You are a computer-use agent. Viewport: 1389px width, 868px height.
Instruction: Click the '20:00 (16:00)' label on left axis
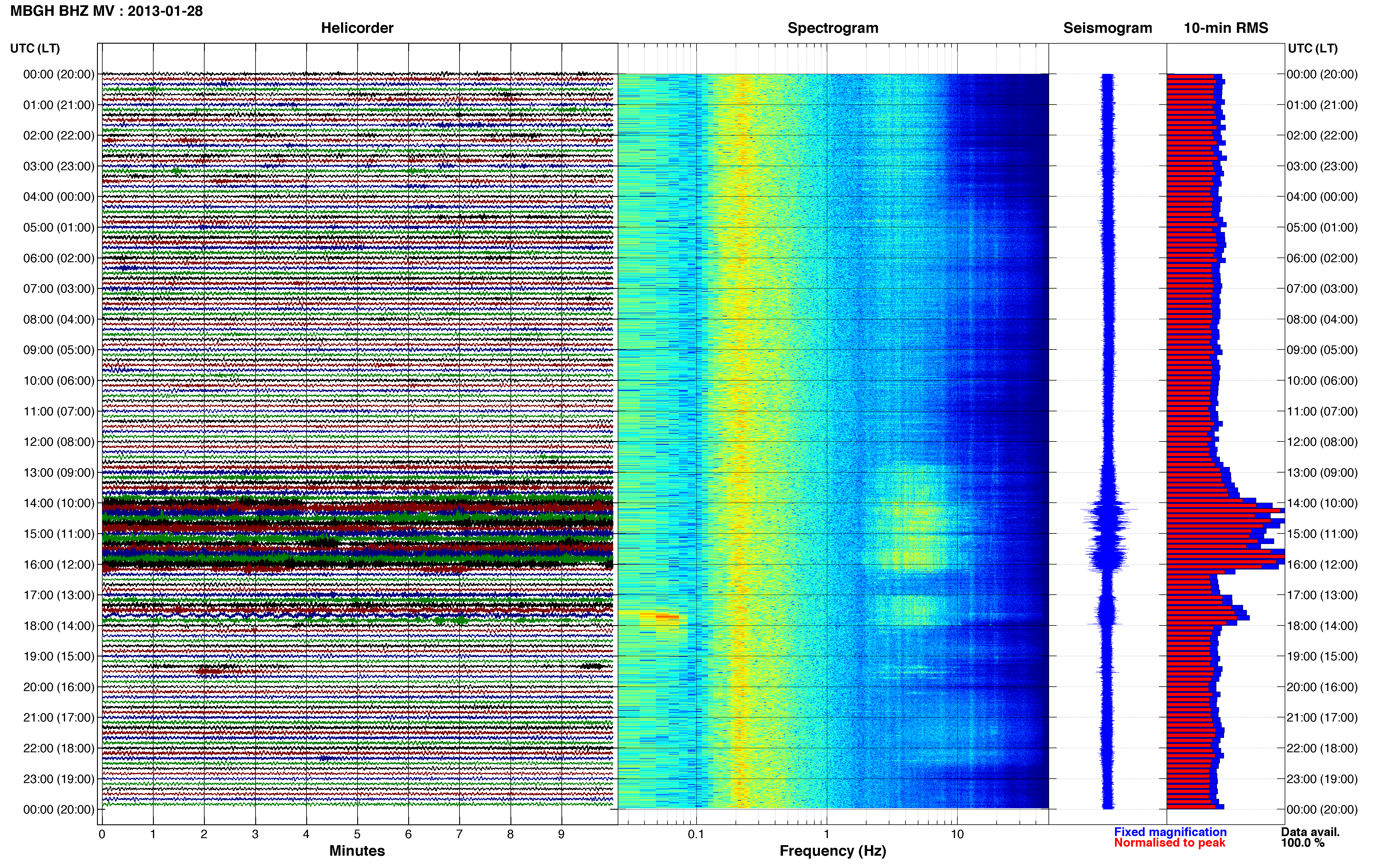pos(59,687)
